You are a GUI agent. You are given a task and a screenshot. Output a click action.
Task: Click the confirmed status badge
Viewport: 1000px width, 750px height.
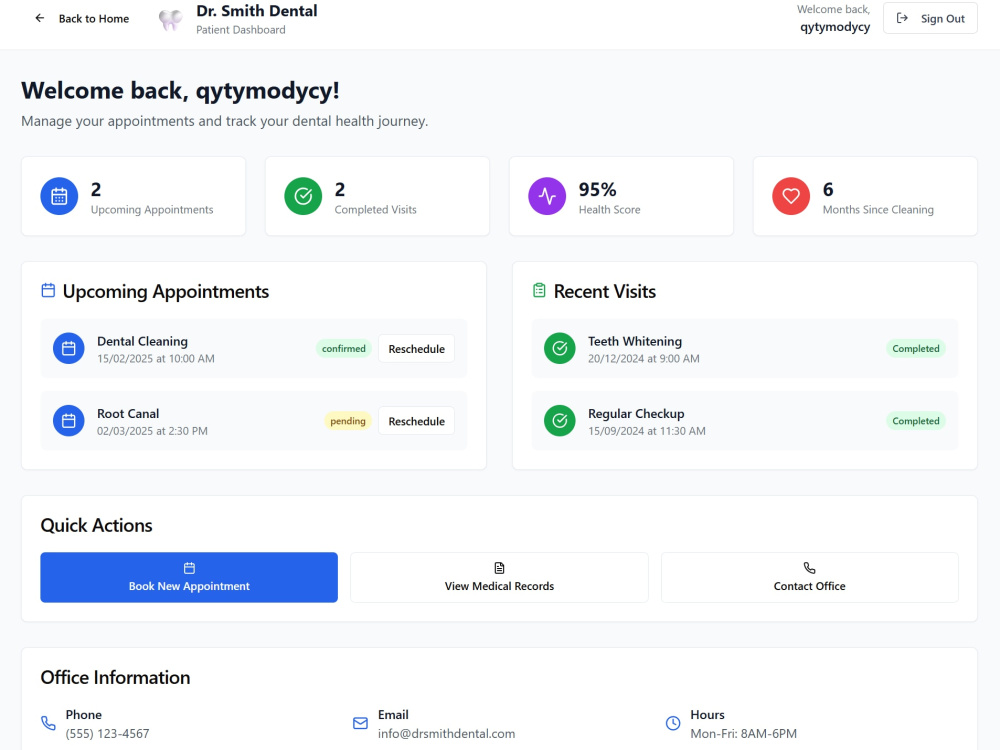(x=344, y=349)
